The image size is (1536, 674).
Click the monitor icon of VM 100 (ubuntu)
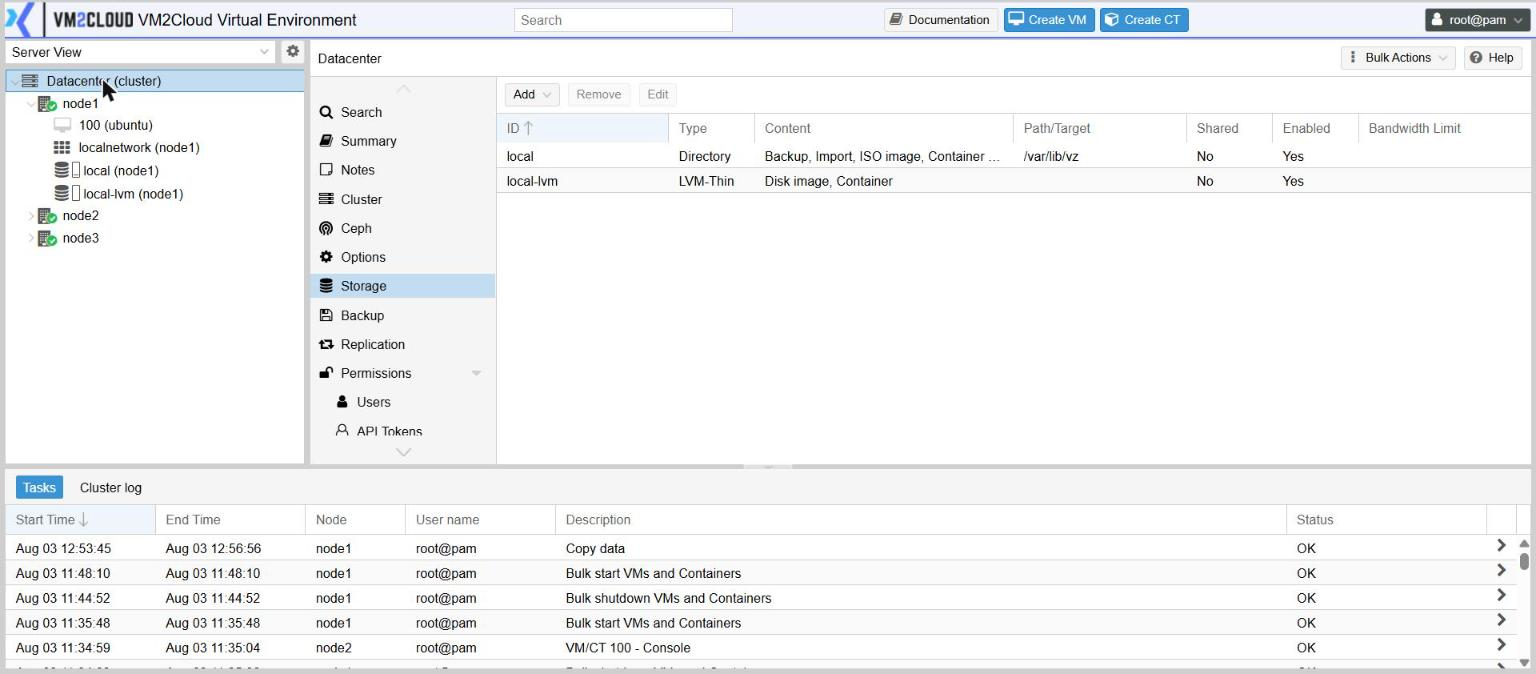pyautogui.click(x=62, y=126)
